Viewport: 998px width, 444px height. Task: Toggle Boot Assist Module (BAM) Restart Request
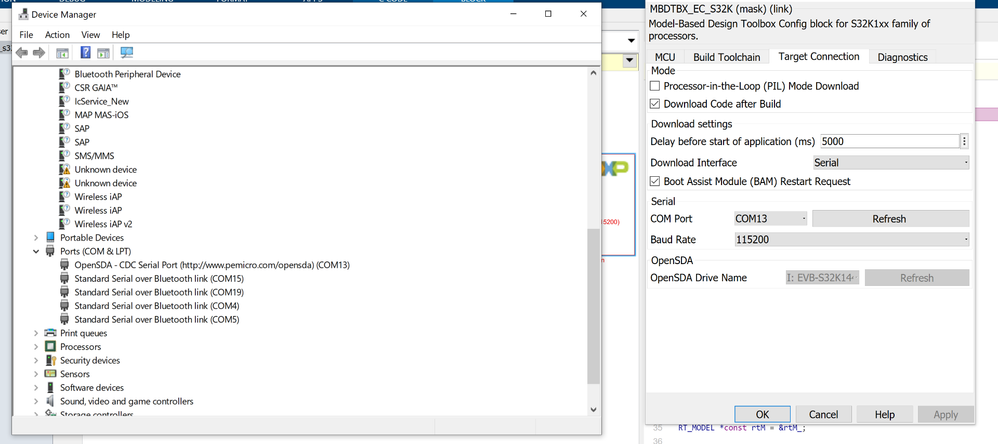pyautogui.click(x=655, y=181)
